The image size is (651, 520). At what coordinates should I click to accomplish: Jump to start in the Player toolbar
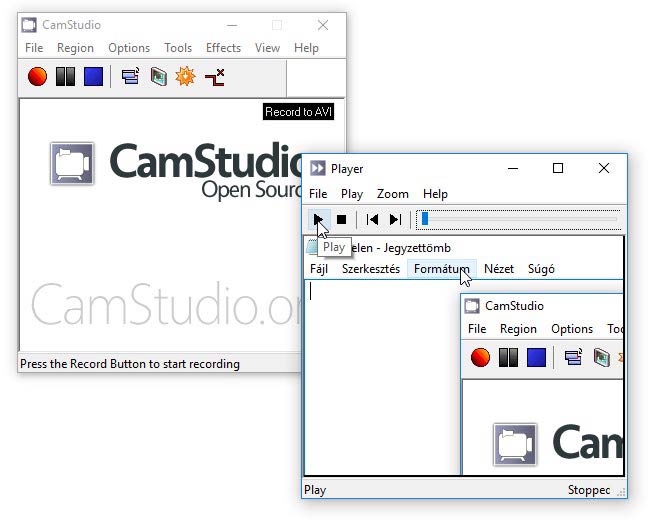click(372, 219)
